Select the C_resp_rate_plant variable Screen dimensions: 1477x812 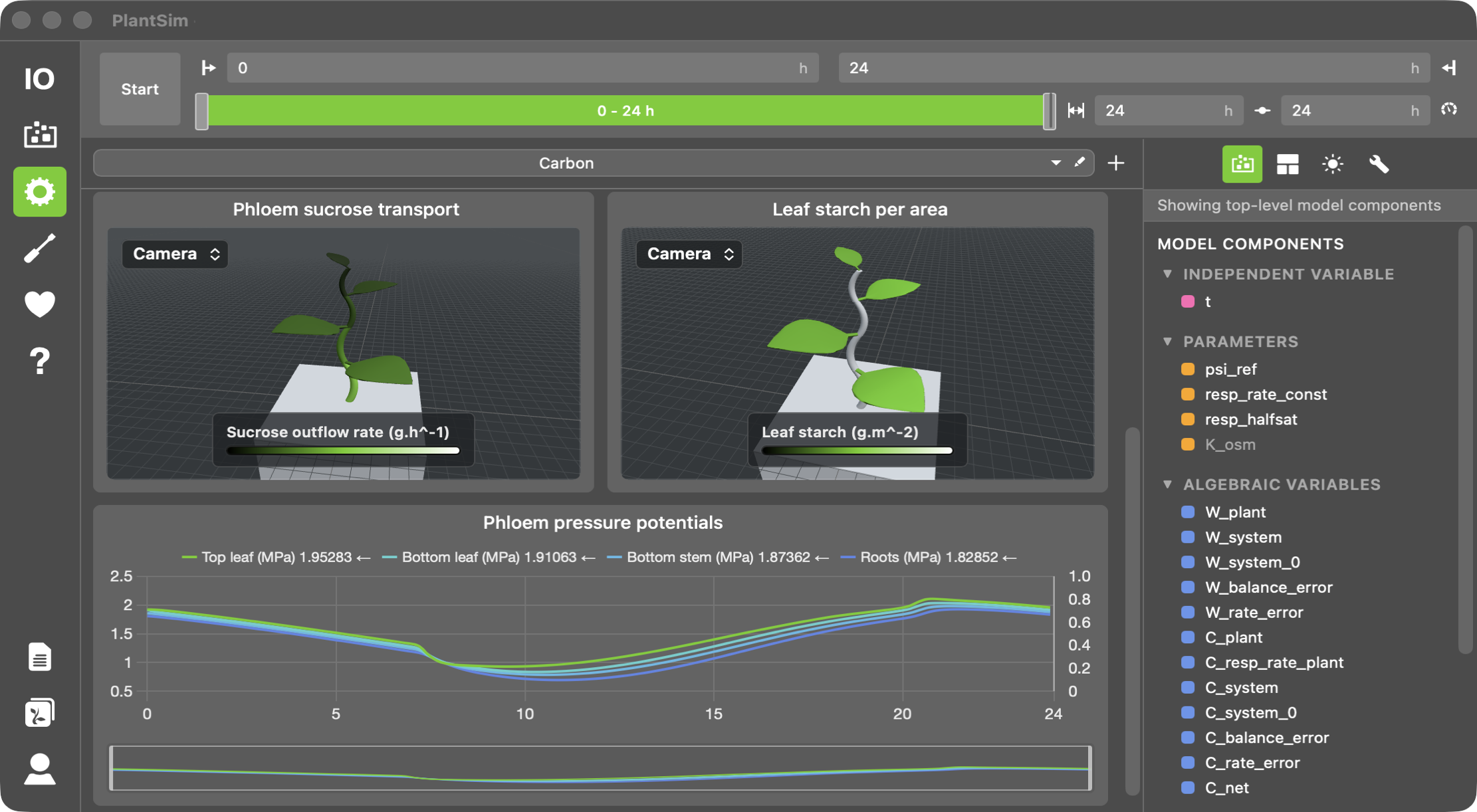tap(1274, 662)
